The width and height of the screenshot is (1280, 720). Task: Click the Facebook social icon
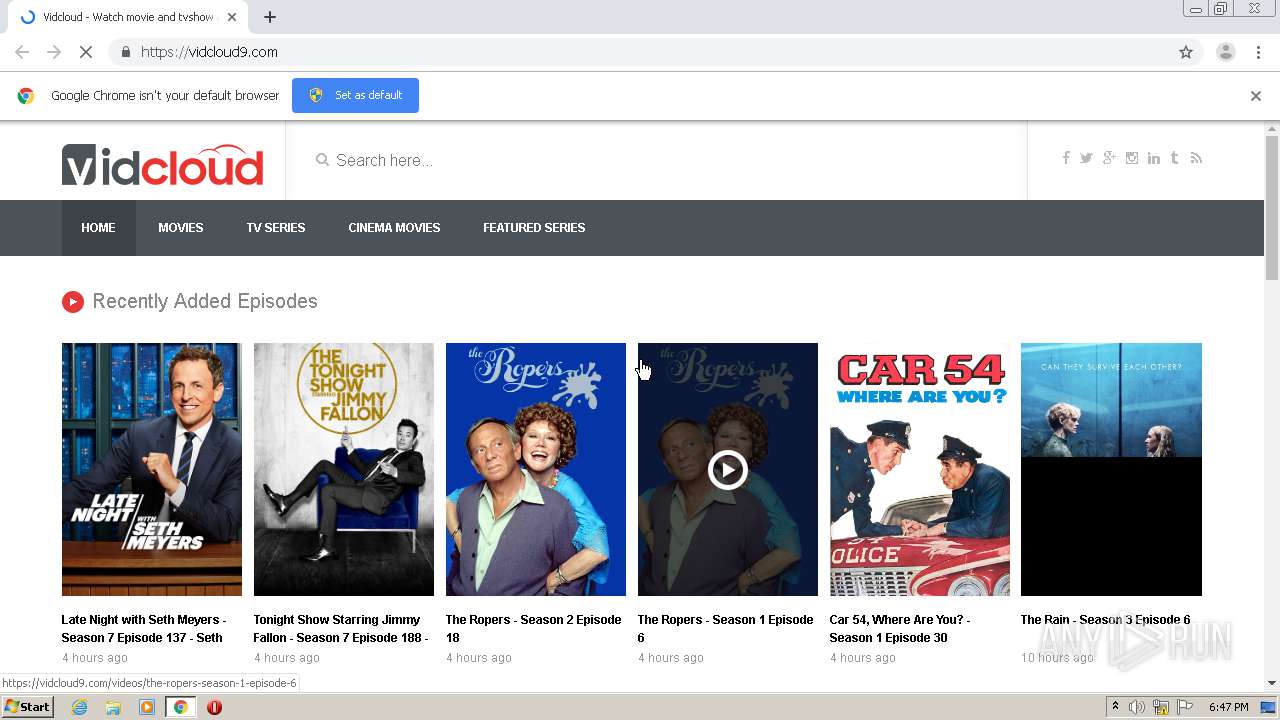tap(1066, 158)
